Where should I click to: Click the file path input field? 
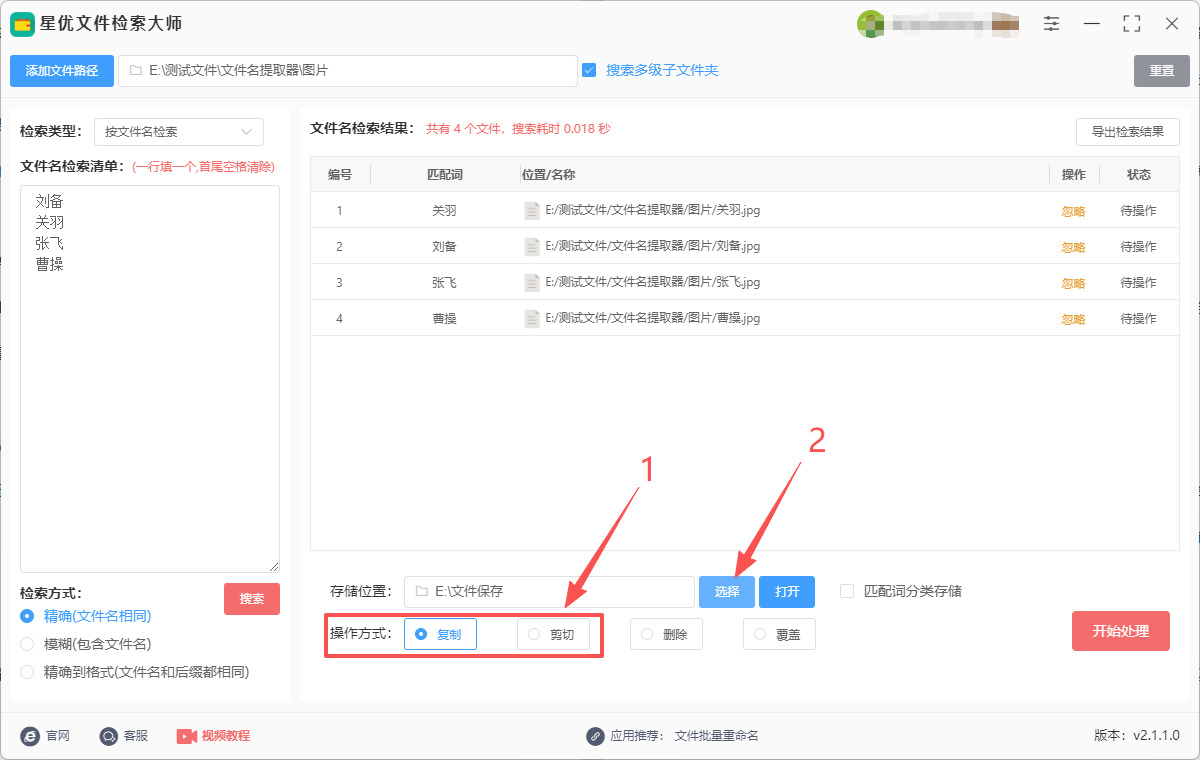348,71
